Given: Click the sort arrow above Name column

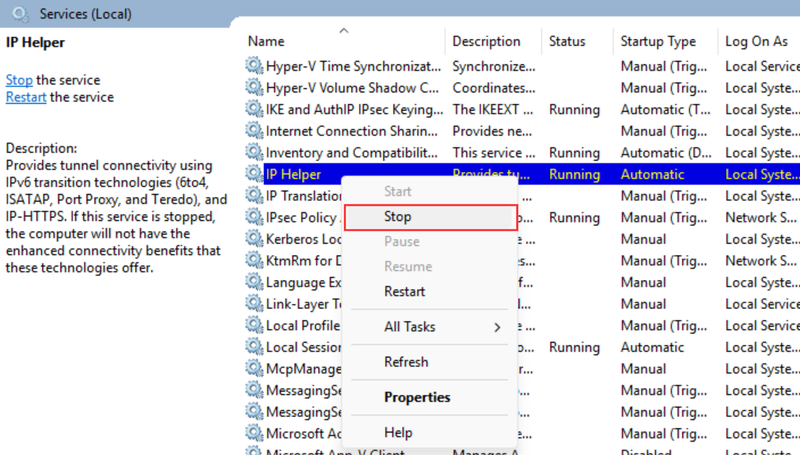Looking at the screenshot, I should (x=344, y=31).
